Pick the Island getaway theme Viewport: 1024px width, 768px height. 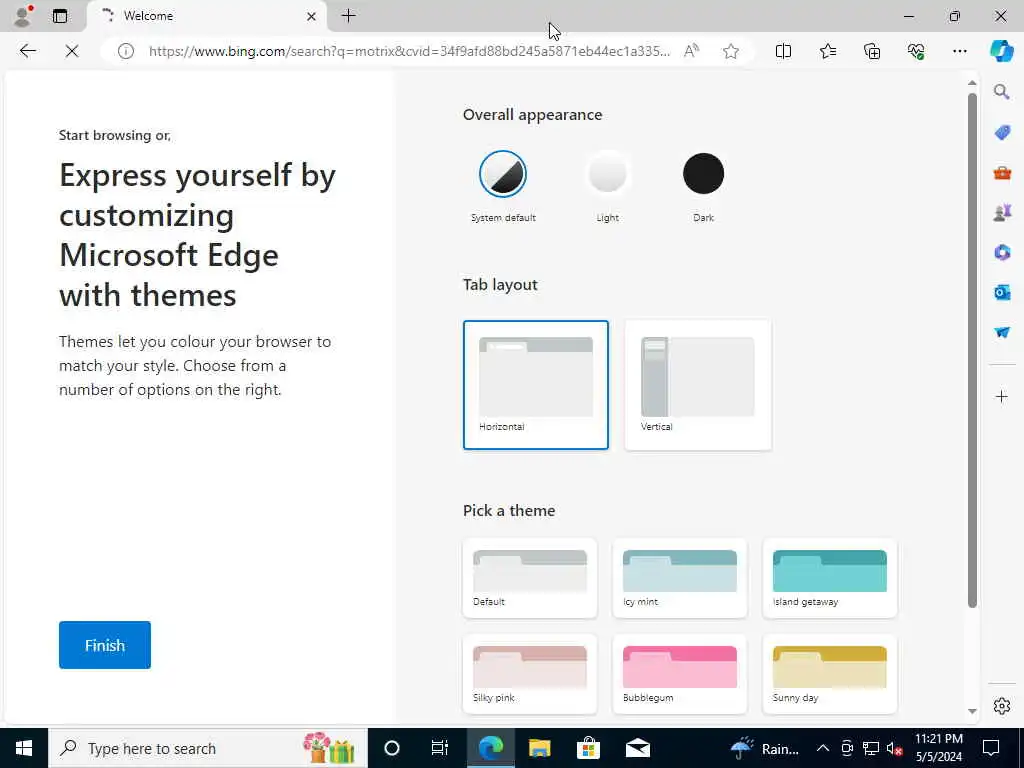pyautogui.click(x=829, y=578)
